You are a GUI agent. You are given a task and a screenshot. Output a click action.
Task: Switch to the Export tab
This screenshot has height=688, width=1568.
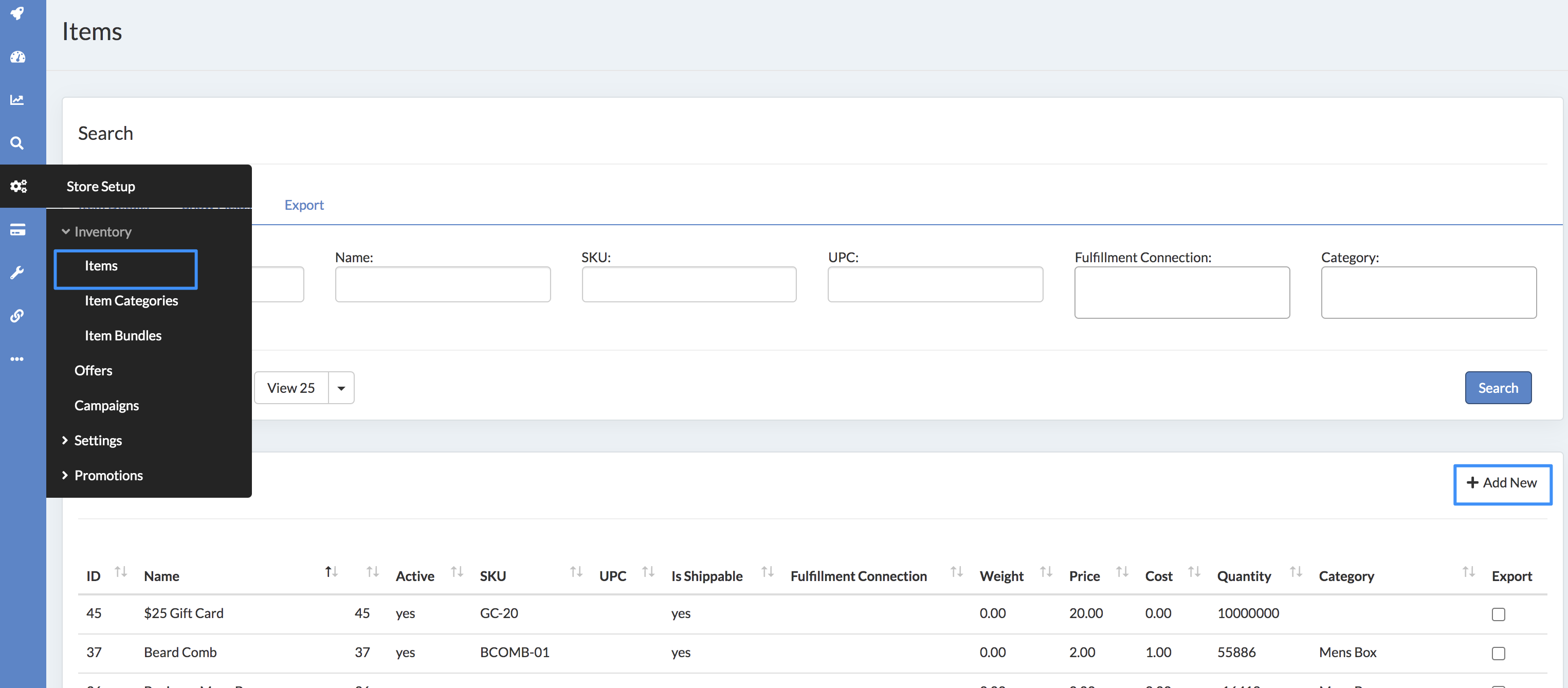(x=304, y=205)
